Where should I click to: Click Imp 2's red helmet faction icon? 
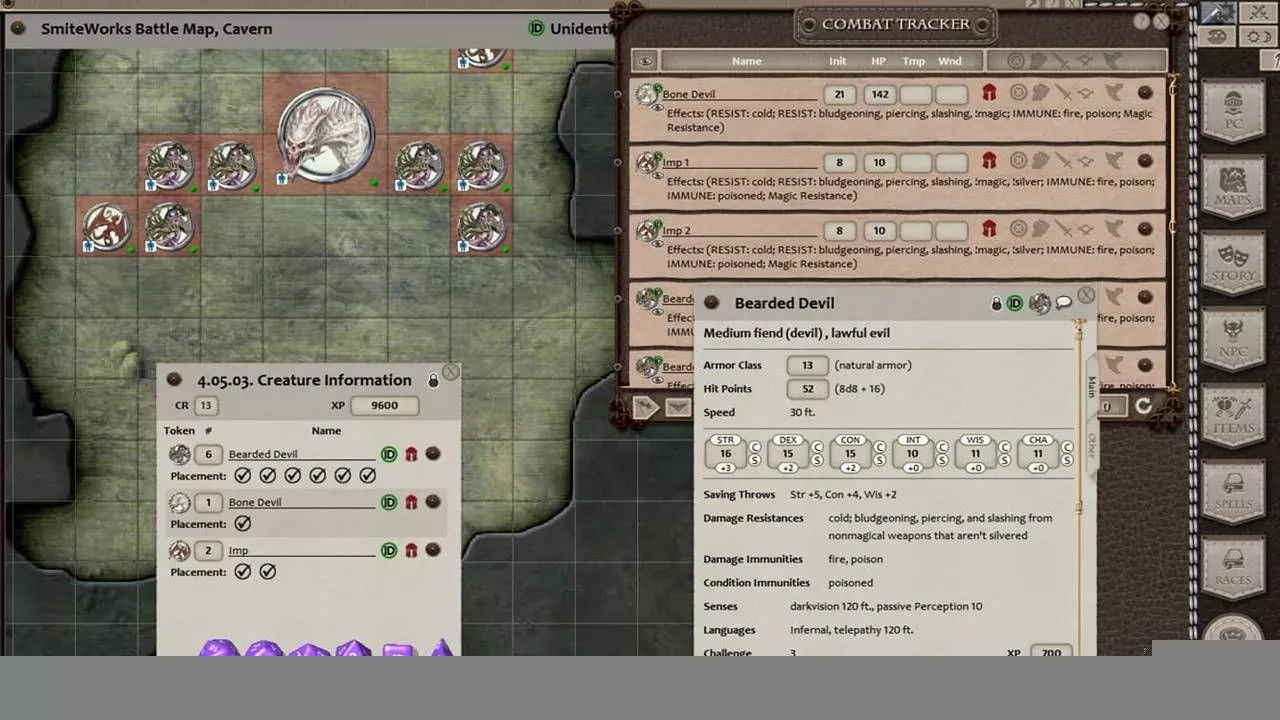click(x=989, y=229)
